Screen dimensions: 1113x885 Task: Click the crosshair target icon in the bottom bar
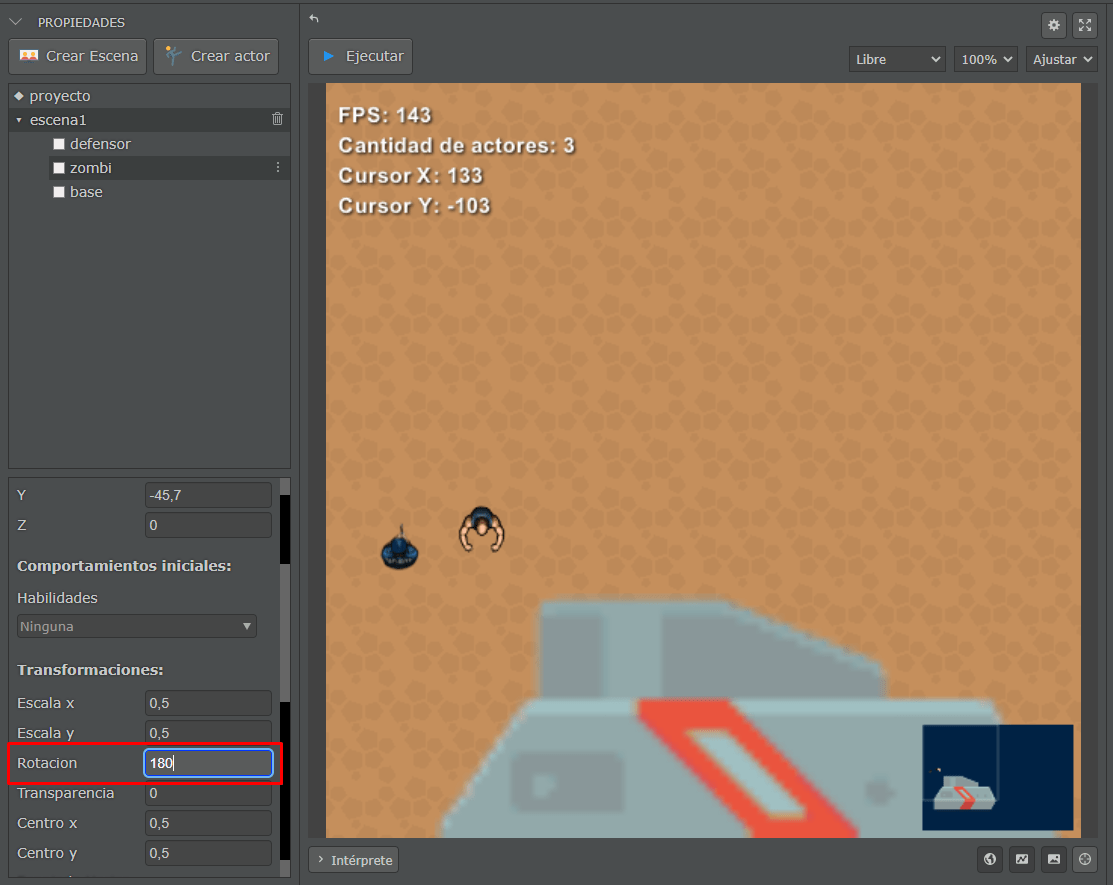click(x=1085, y=859)
